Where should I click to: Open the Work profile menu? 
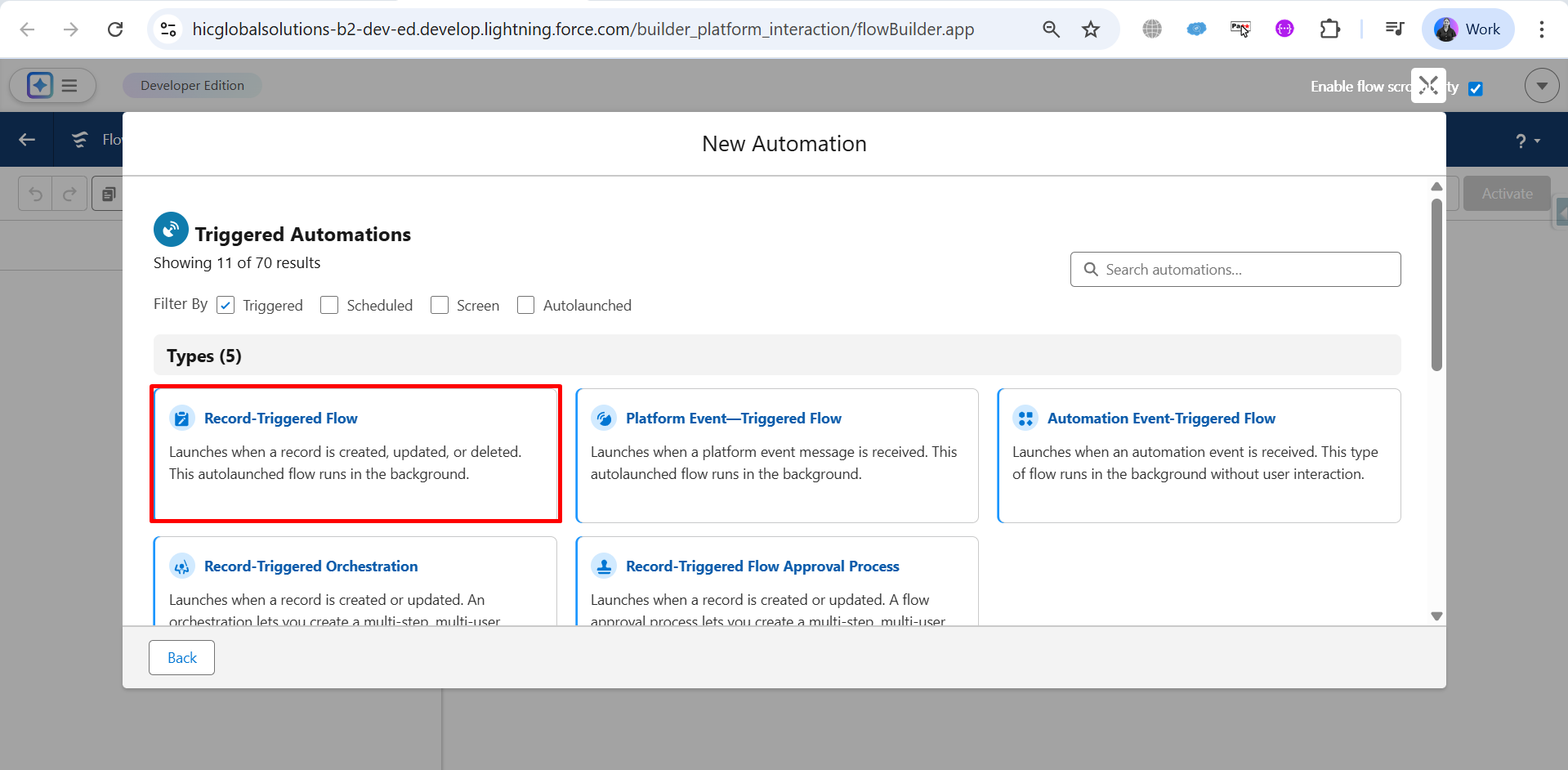pos(1468,29)
